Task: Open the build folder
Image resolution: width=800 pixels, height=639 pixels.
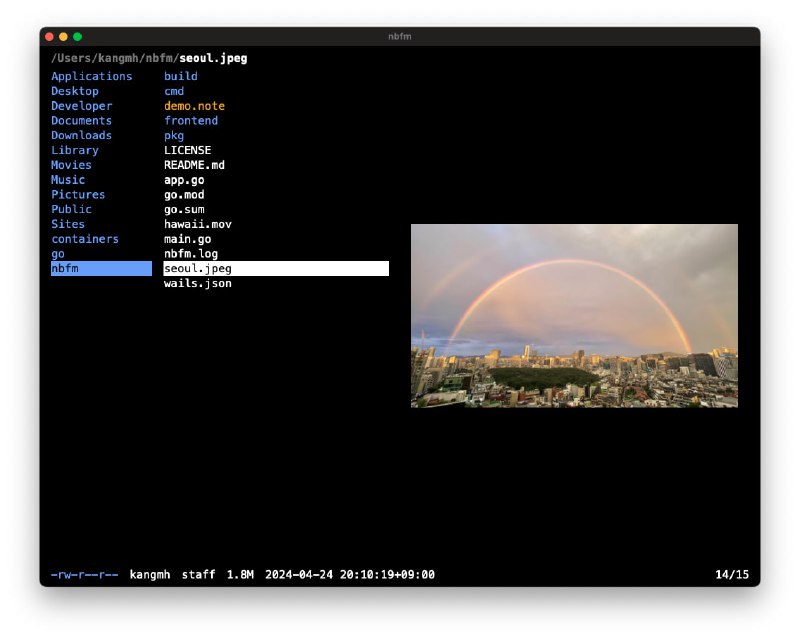Action: click(181, 76)
